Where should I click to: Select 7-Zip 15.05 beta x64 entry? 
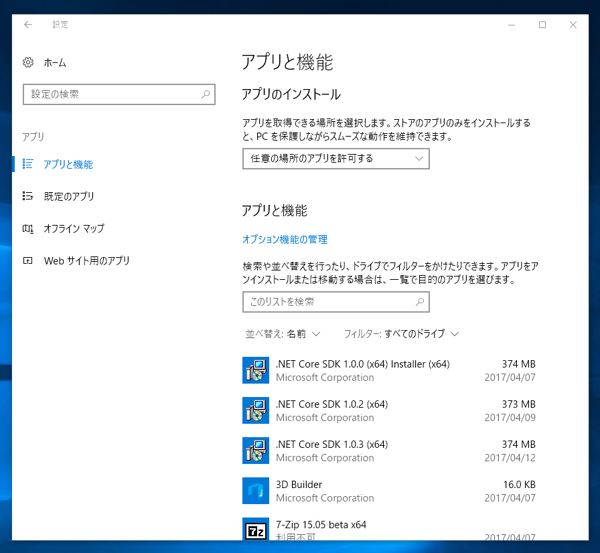coord(389,528)
